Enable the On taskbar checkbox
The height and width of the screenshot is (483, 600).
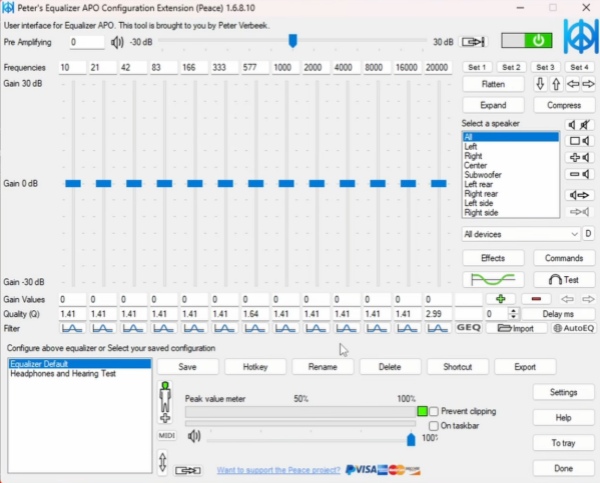pos(434,426)
